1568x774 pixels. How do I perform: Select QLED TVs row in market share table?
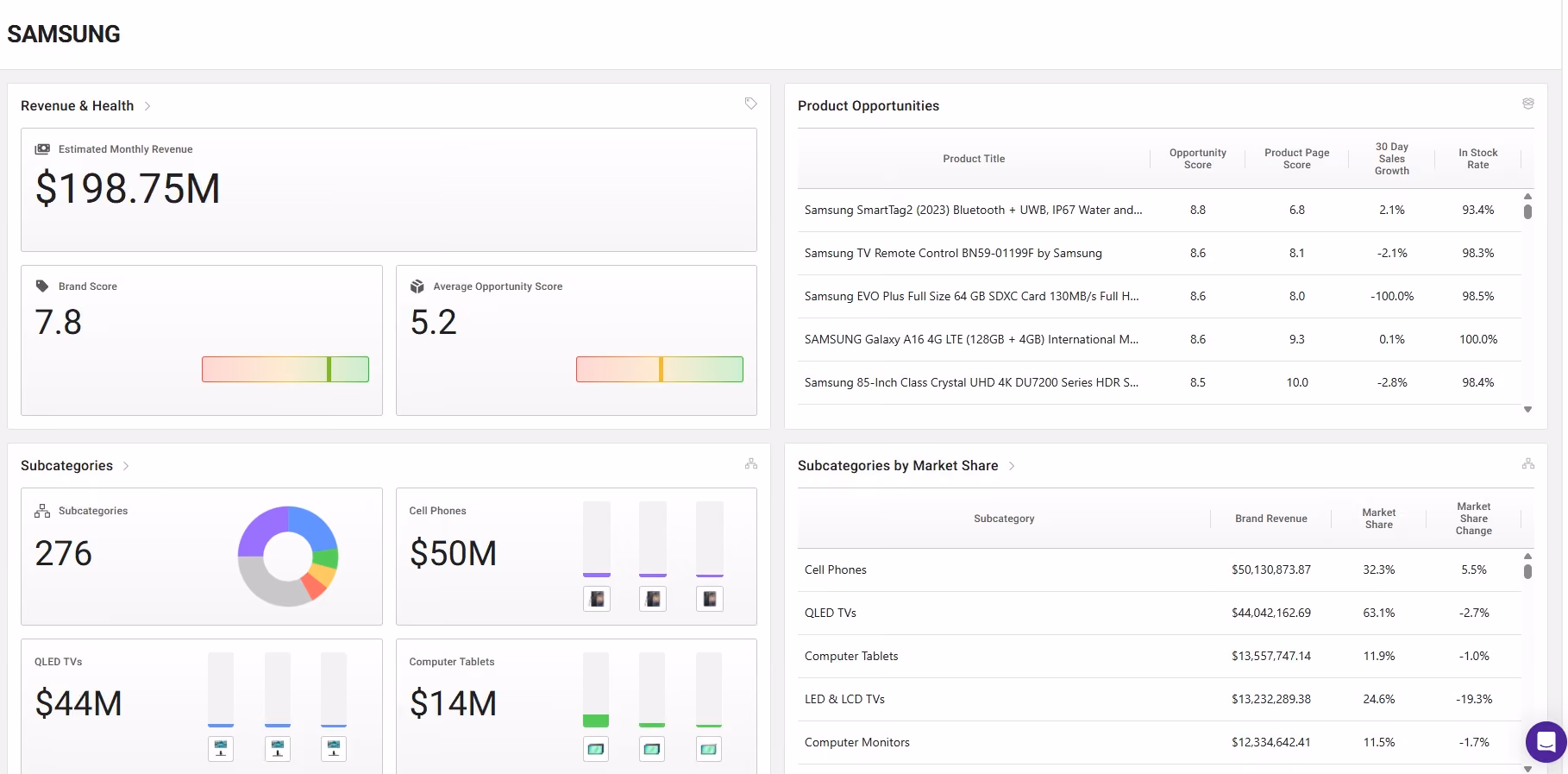[x=1159, y=613]
